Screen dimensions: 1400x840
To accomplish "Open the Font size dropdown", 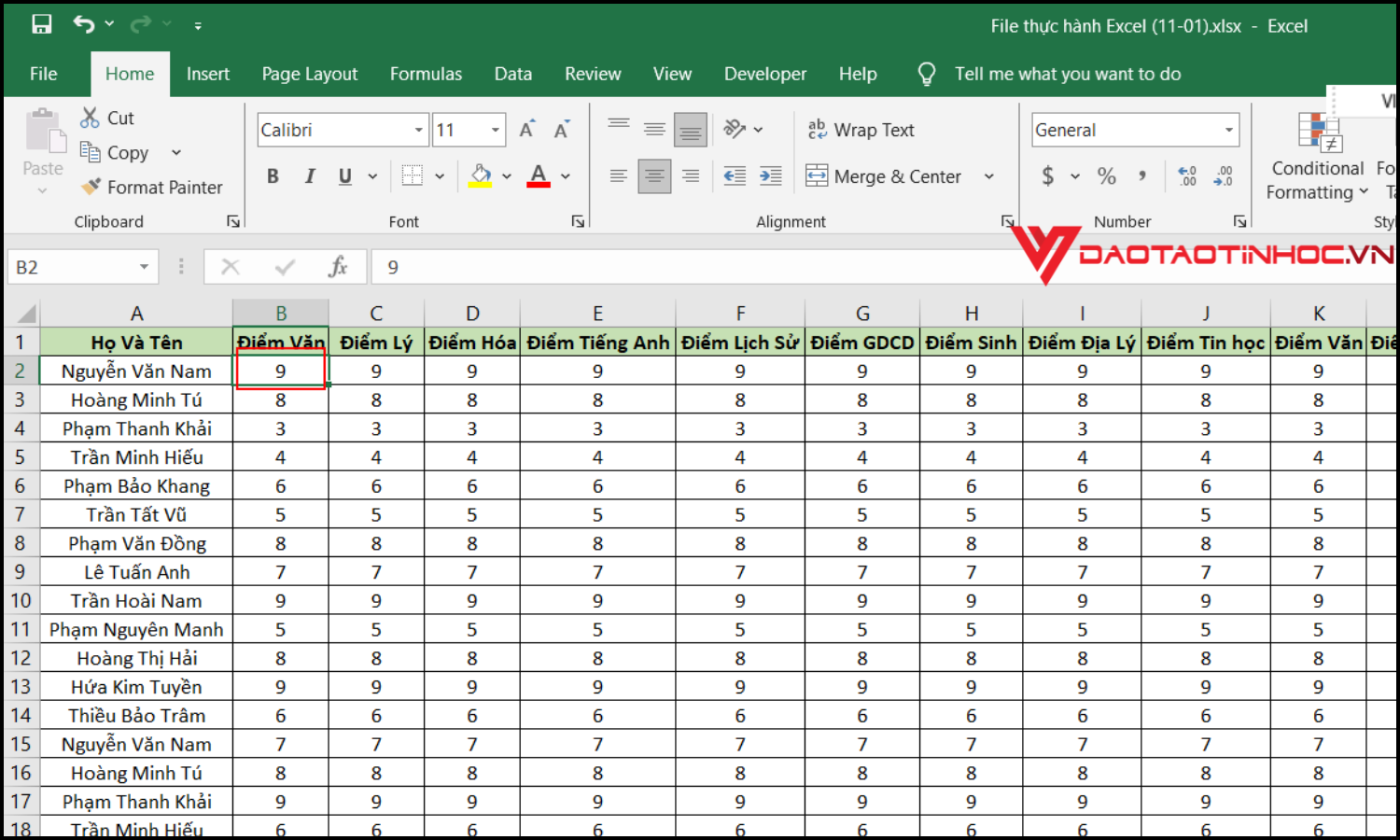I will 496,130.
